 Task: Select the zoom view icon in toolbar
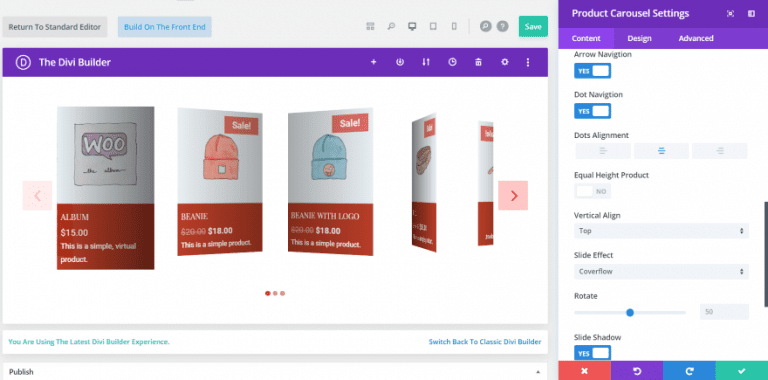coord(391,26)
